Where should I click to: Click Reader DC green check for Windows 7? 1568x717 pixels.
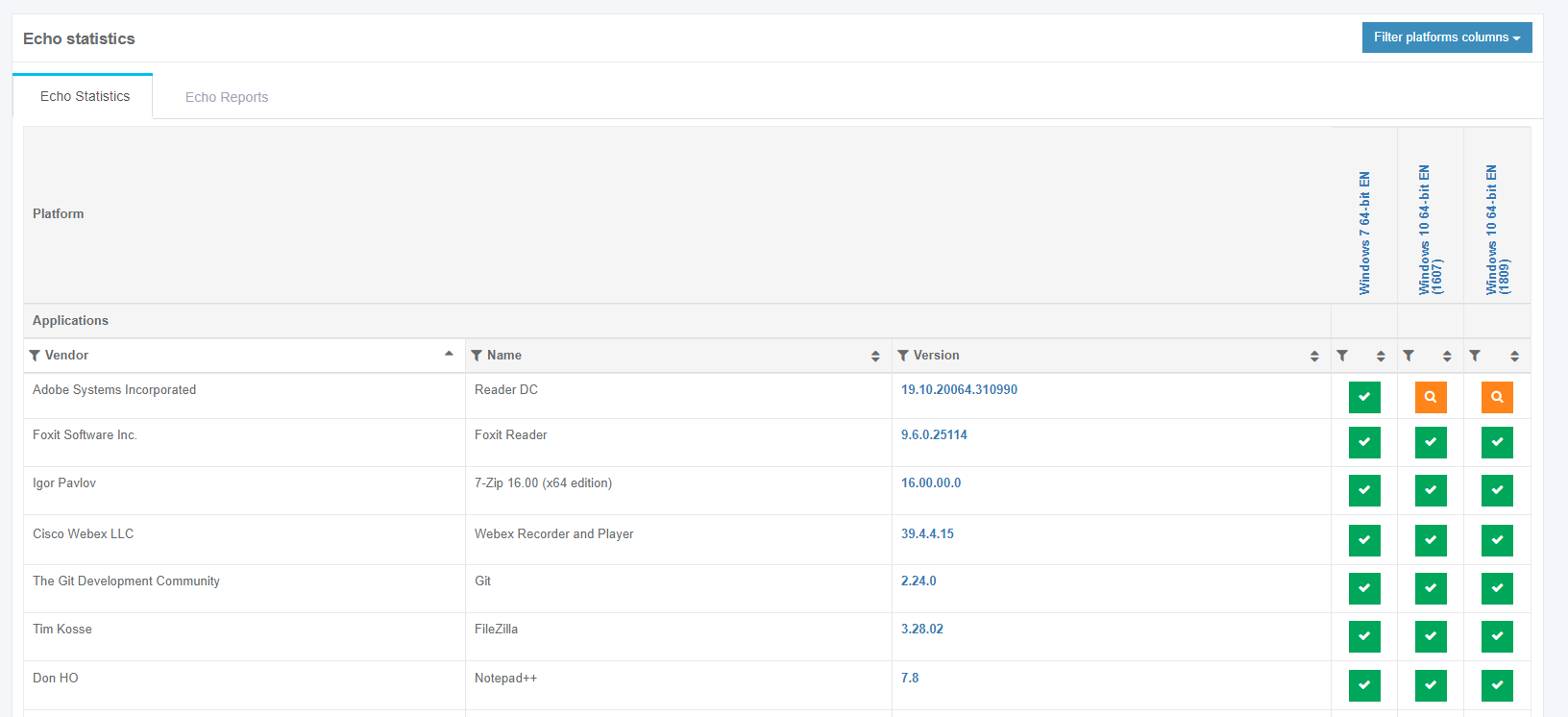point(1364,397)
